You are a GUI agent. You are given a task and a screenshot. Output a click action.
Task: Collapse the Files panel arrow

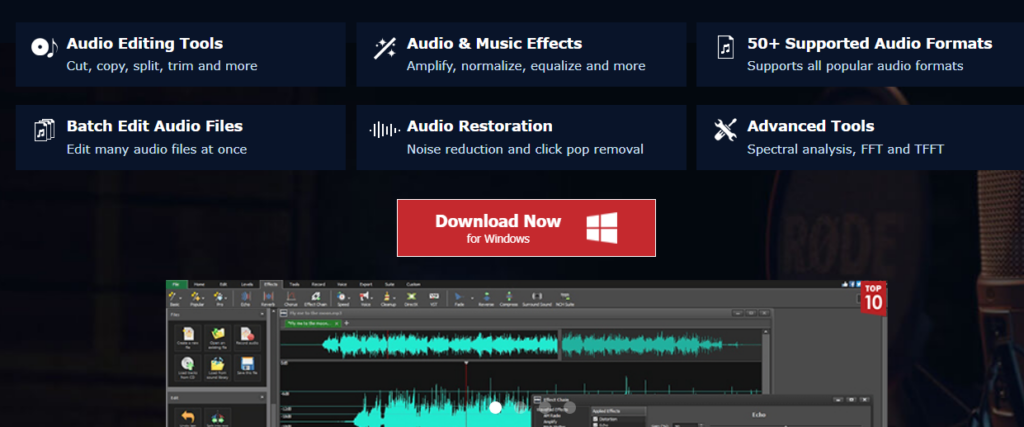click(x=262, y=314)
